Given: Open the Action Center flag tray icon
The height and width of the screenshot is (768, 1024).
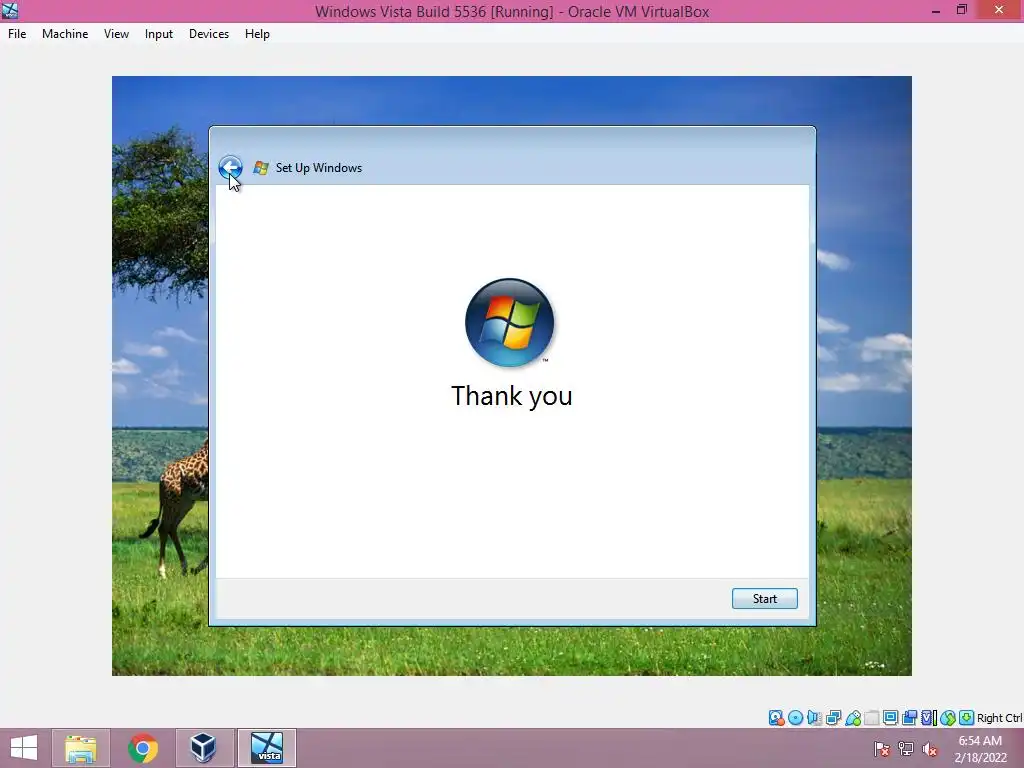Looking at the screenshot, I should (882, 749).
